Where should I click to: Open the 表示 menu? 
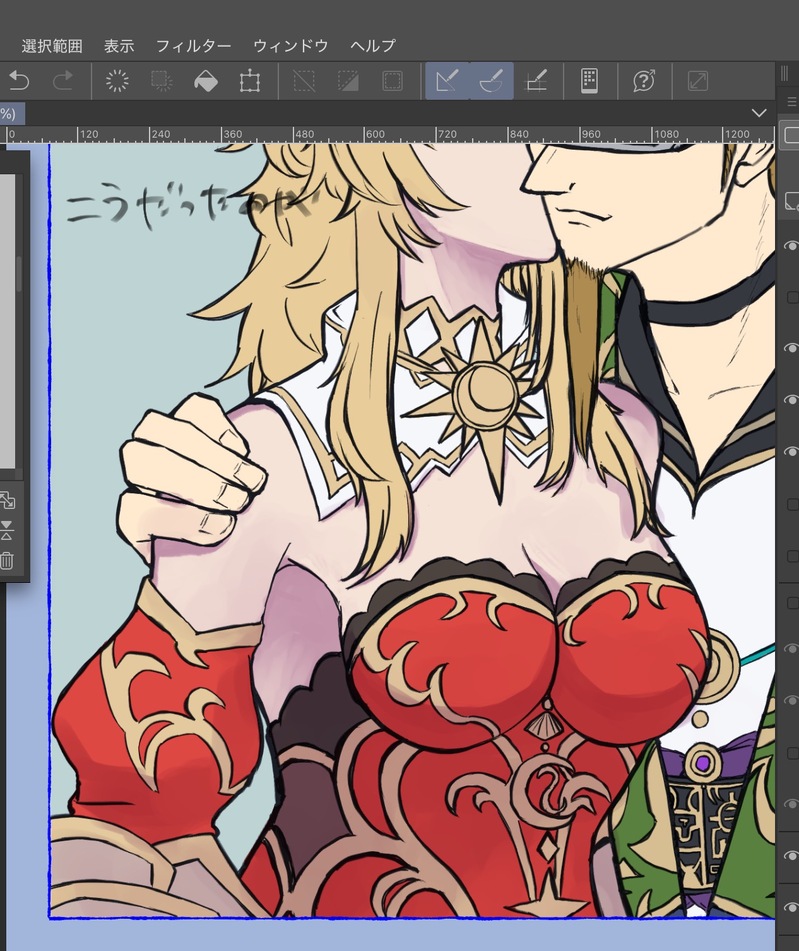119,46
